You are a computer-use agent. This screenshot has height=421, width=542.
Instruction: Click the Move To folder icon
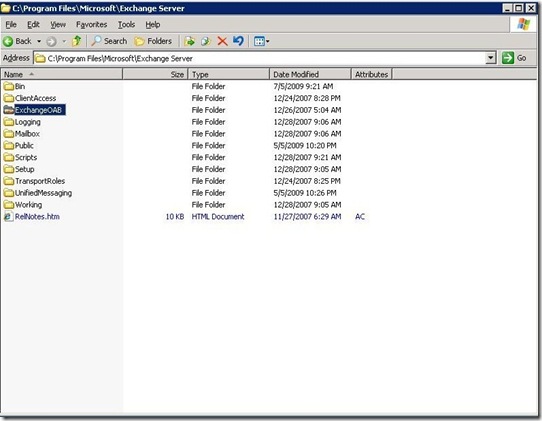189,41
